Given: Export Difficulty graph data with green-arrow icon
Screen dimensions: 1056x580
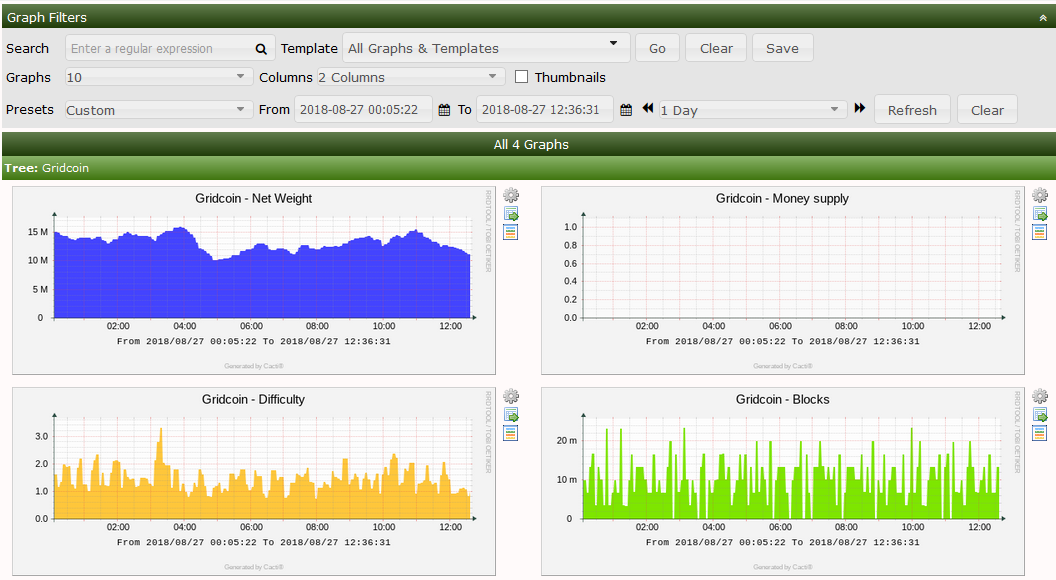Looking at the screenshot, I should tap(511, 415).
